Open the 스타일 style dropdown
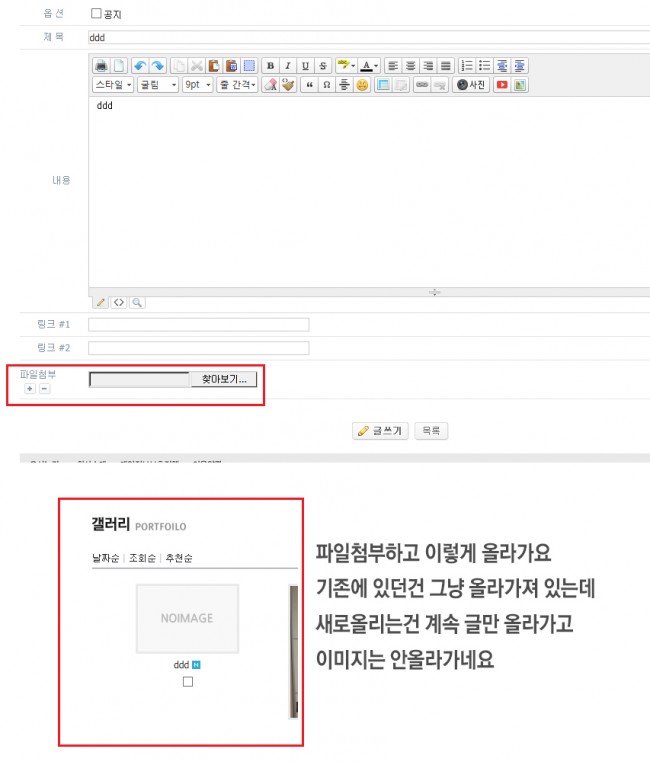Screen dimensions: 650x762 (113, 85)
